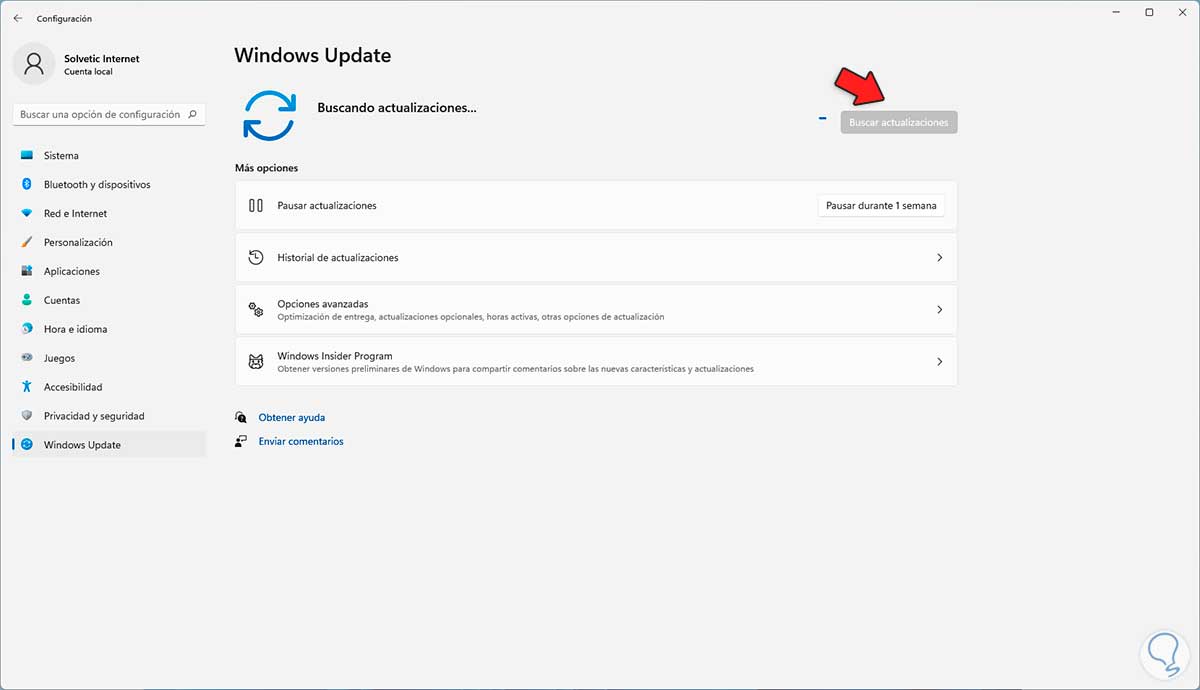The image size is (1200, 690).
Task: Click the Sistema monitor icon
Action: 26,156
